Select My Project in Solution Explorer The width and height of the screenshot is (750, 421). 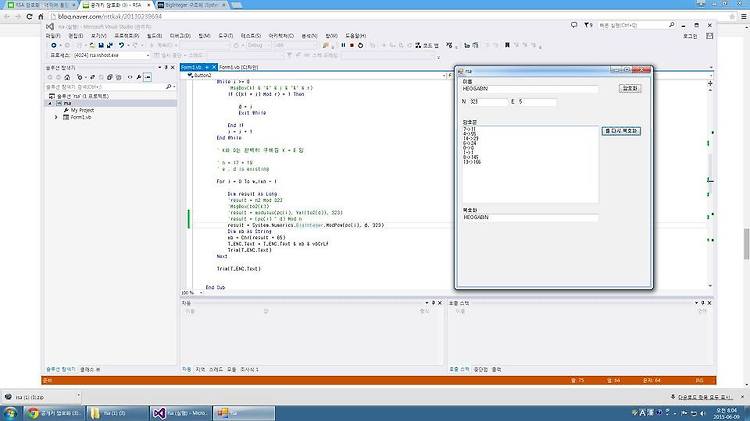tap(82, 110)
